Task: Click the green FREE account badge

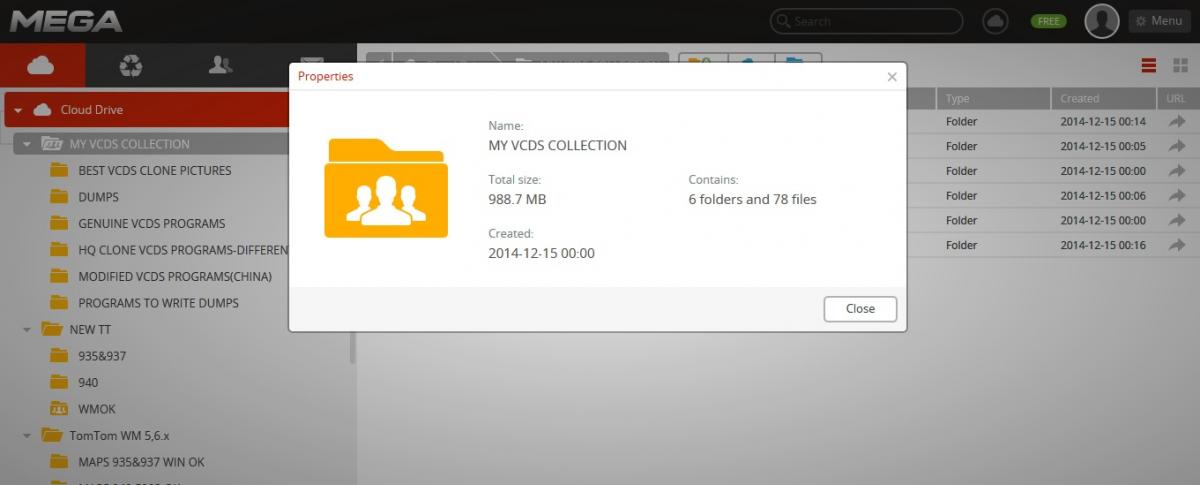Action: tap(1049, 21)
